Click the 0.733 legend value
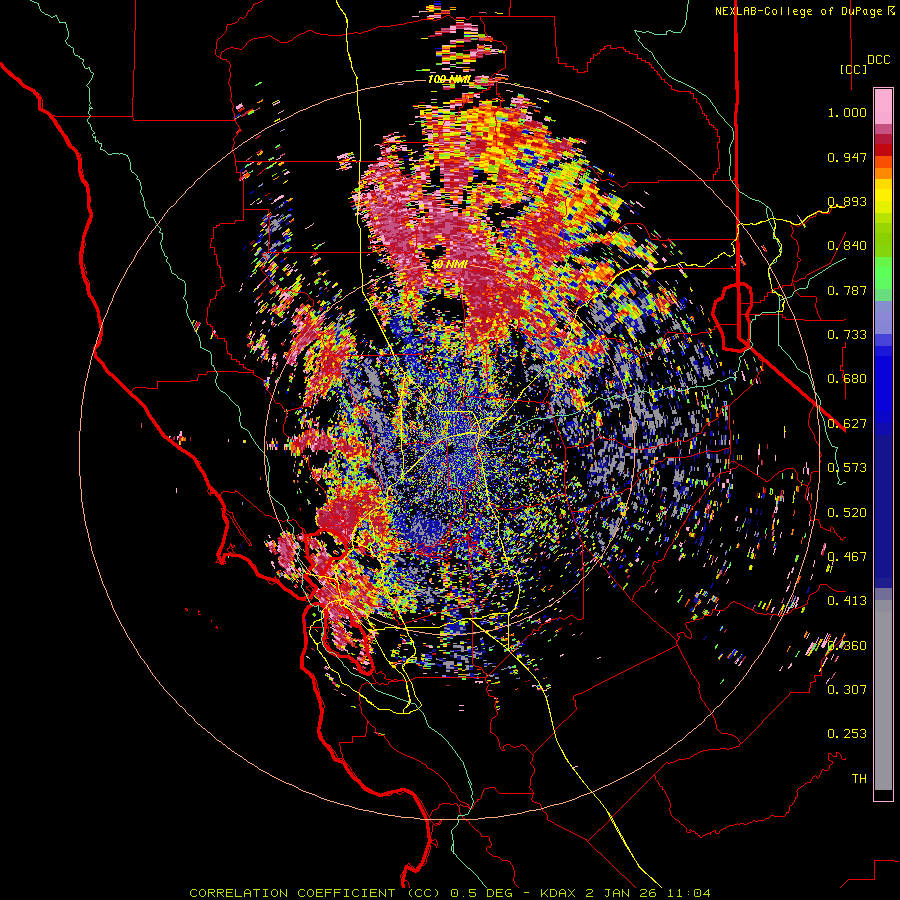Viewport: 900px width, 900px height. (x=847, y=335)
